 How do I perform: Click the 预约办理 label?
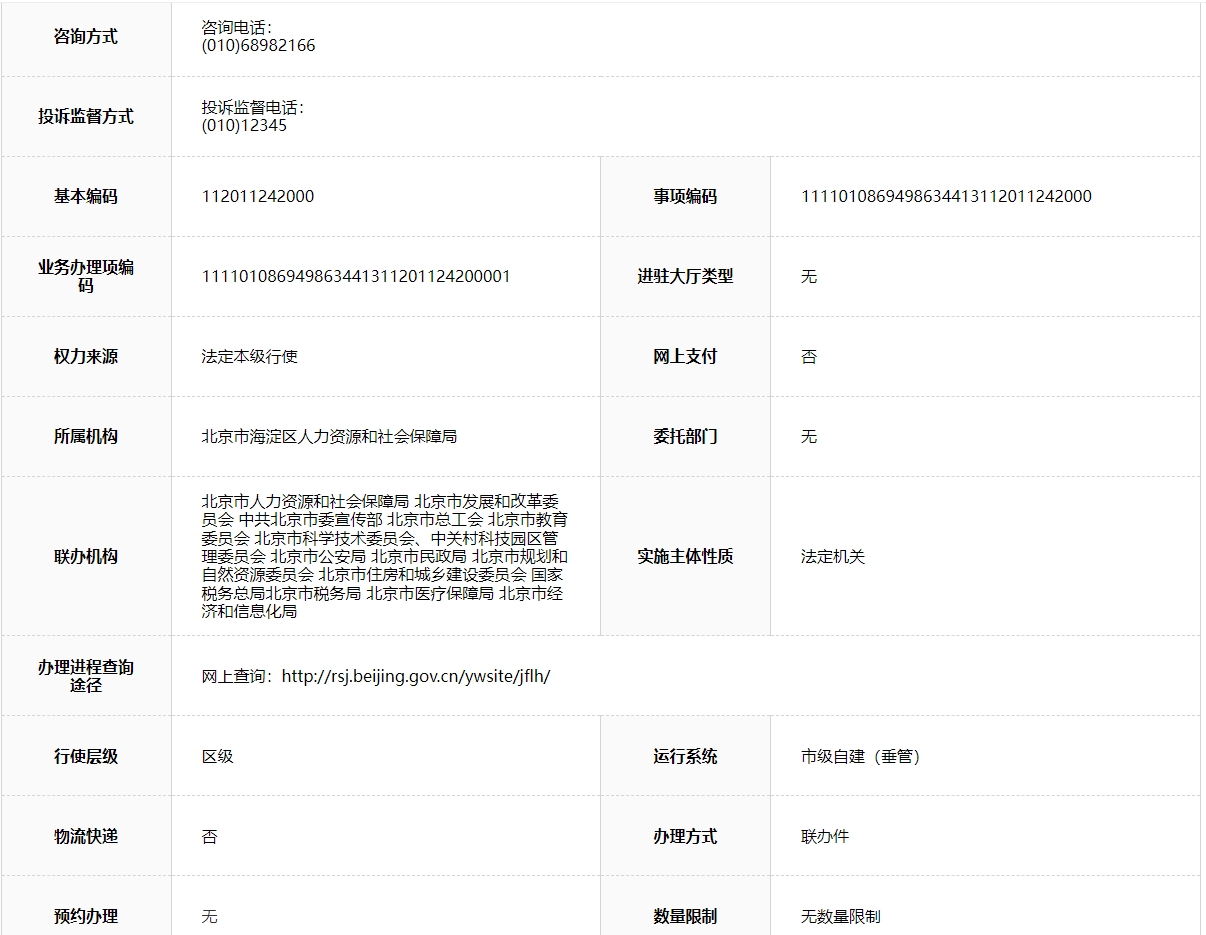point(86,917)
